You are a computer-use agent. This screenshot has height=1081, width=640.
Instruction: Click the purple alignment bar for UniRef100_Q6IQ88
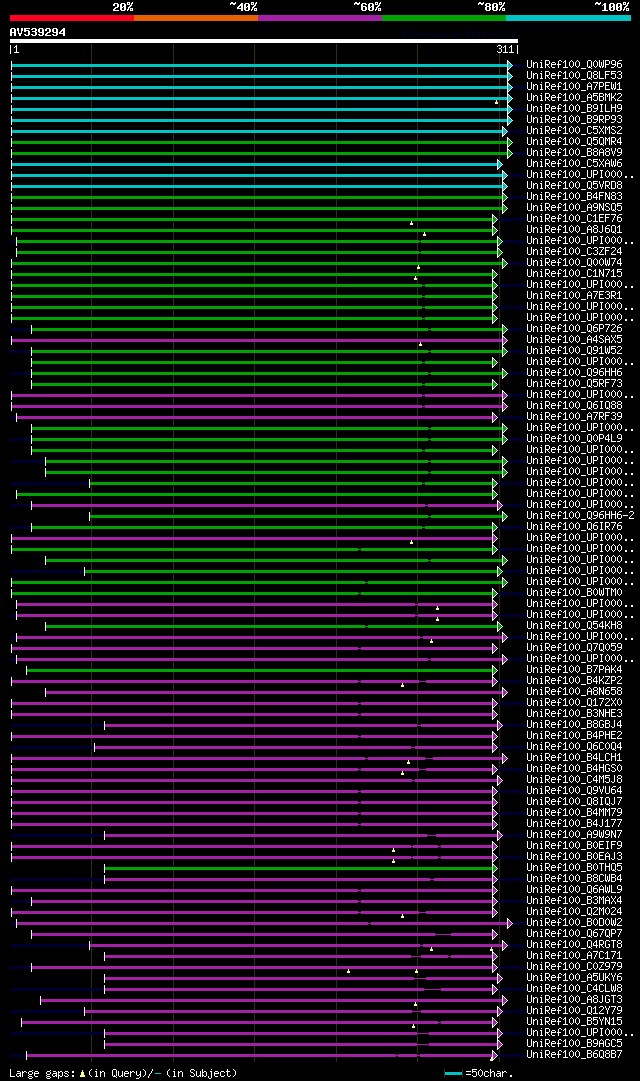(x=257, y=407)
